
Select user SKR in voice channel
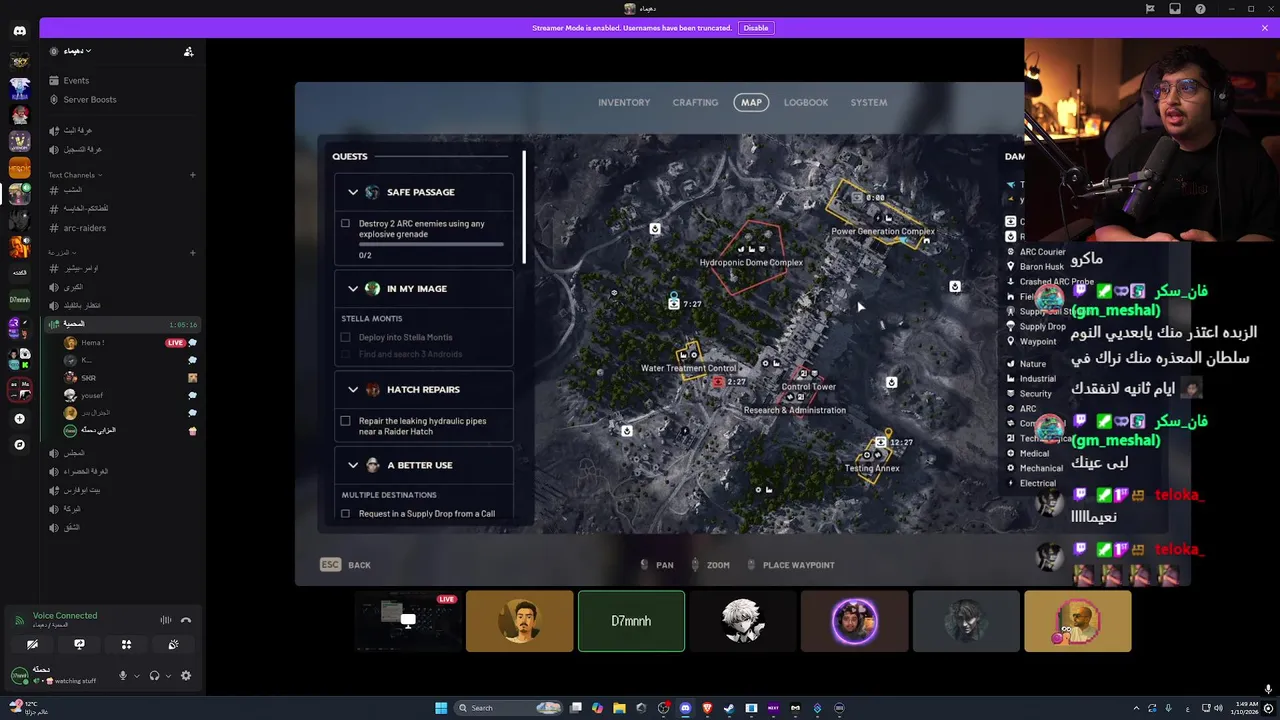point(88,378)
